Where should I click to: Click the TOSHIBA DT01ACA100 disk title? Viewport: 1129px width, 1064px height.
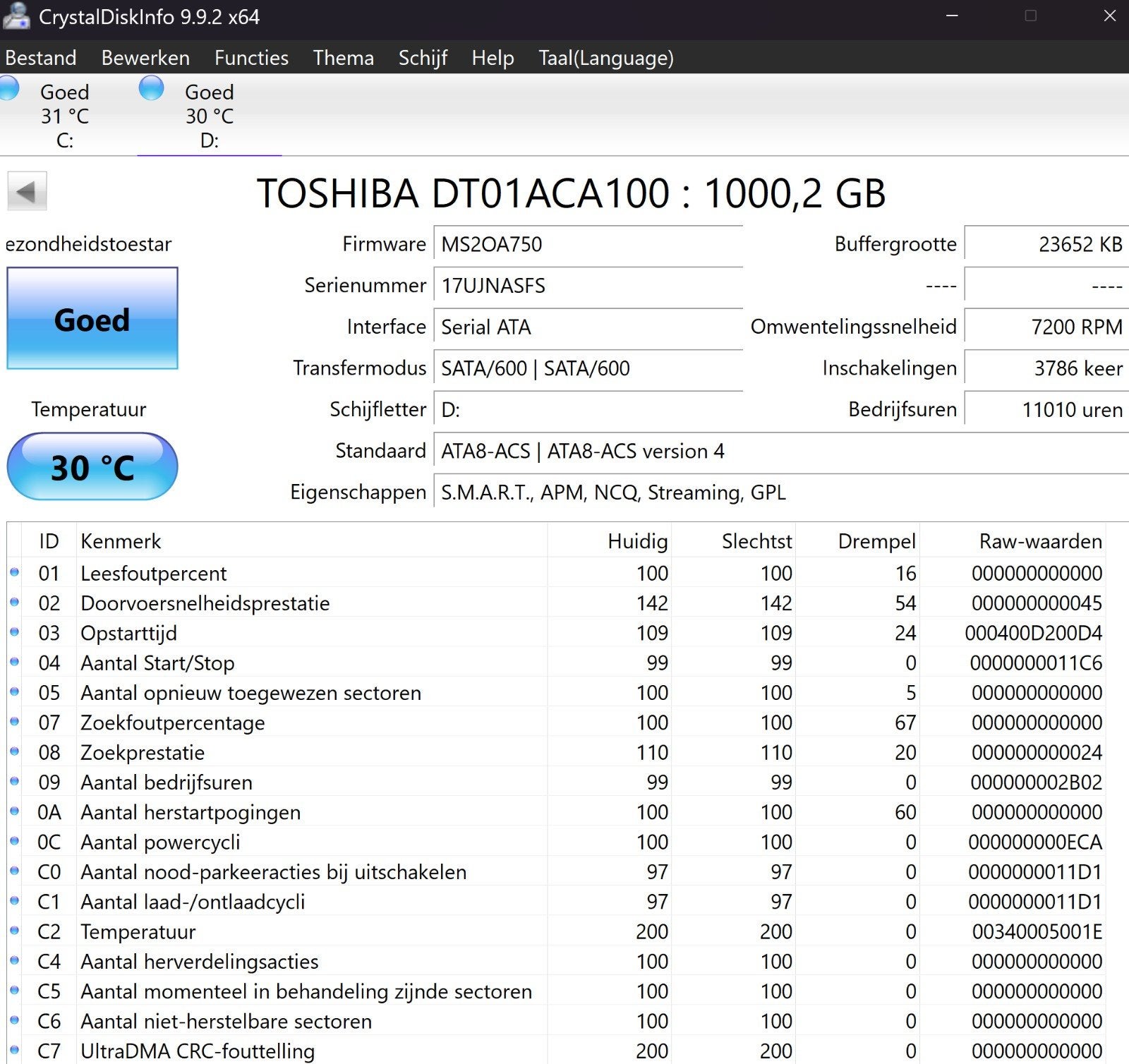(x=571, y=193)
